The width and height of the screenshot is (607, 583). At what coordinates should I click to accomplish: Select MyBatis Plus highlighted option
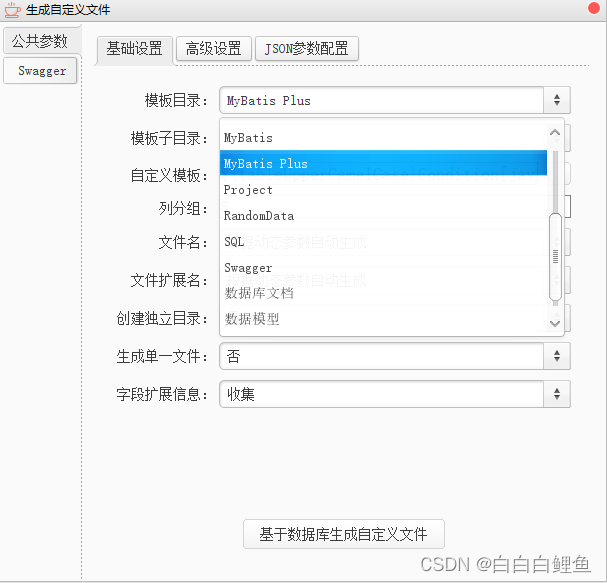point(383,164)
